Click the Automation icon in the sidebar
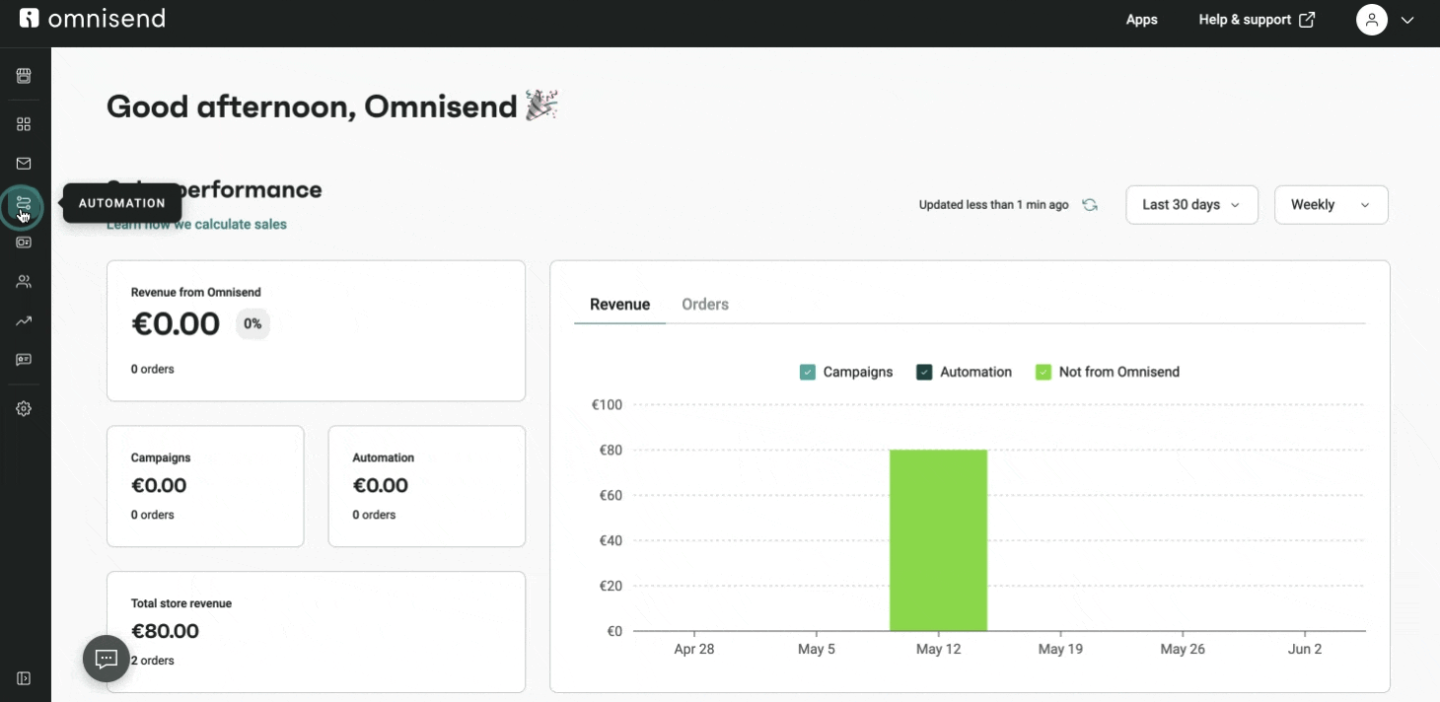1440x702 pixels. 24,204
